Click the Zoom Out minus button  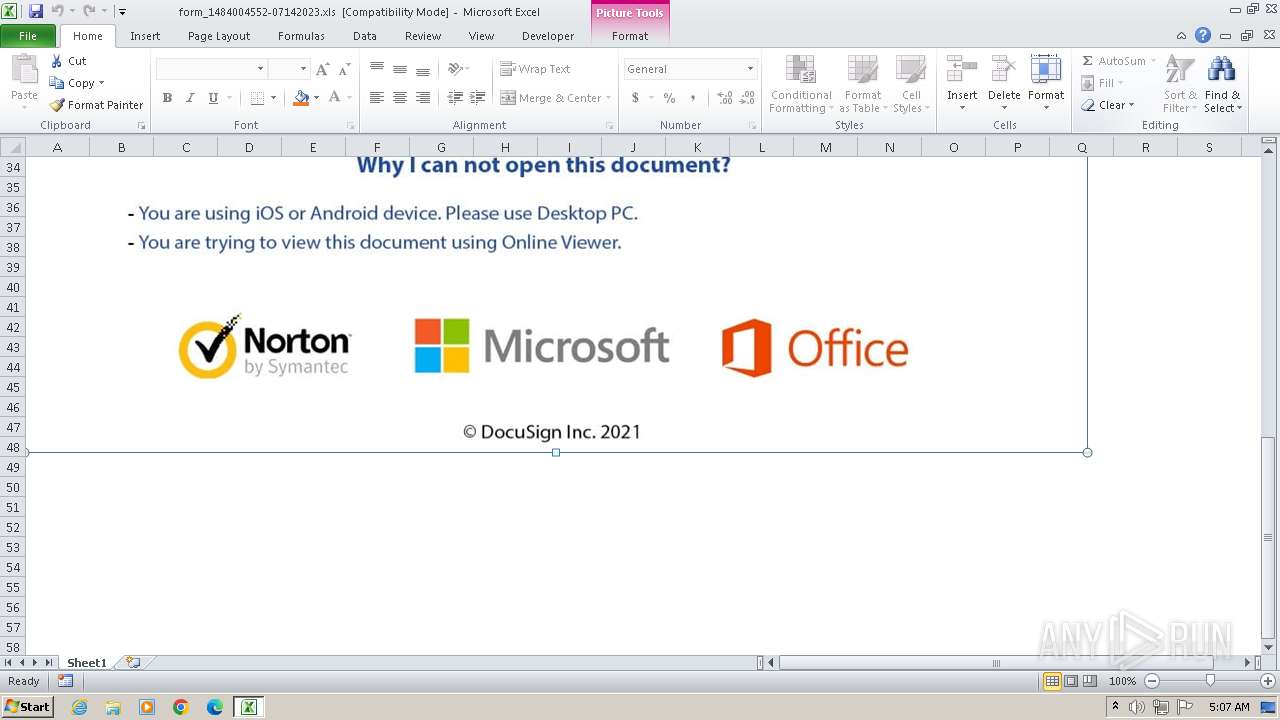1152,681
